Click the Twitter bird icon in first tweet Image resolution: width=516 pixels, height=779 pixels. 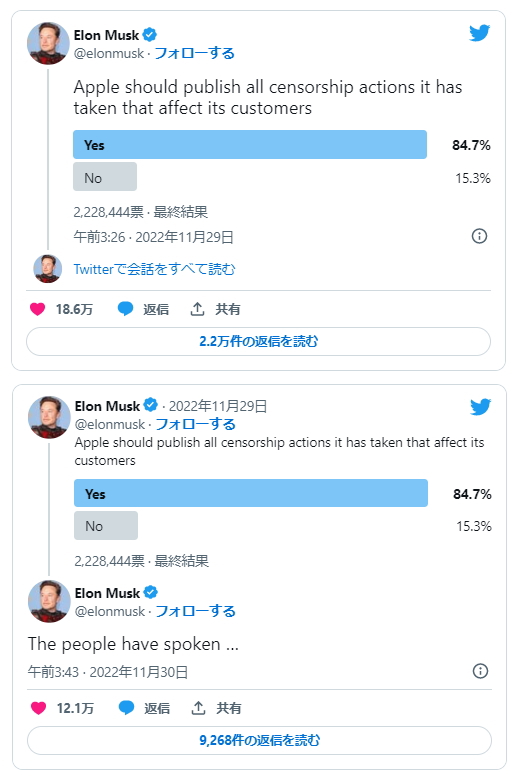tap(479, 33)
